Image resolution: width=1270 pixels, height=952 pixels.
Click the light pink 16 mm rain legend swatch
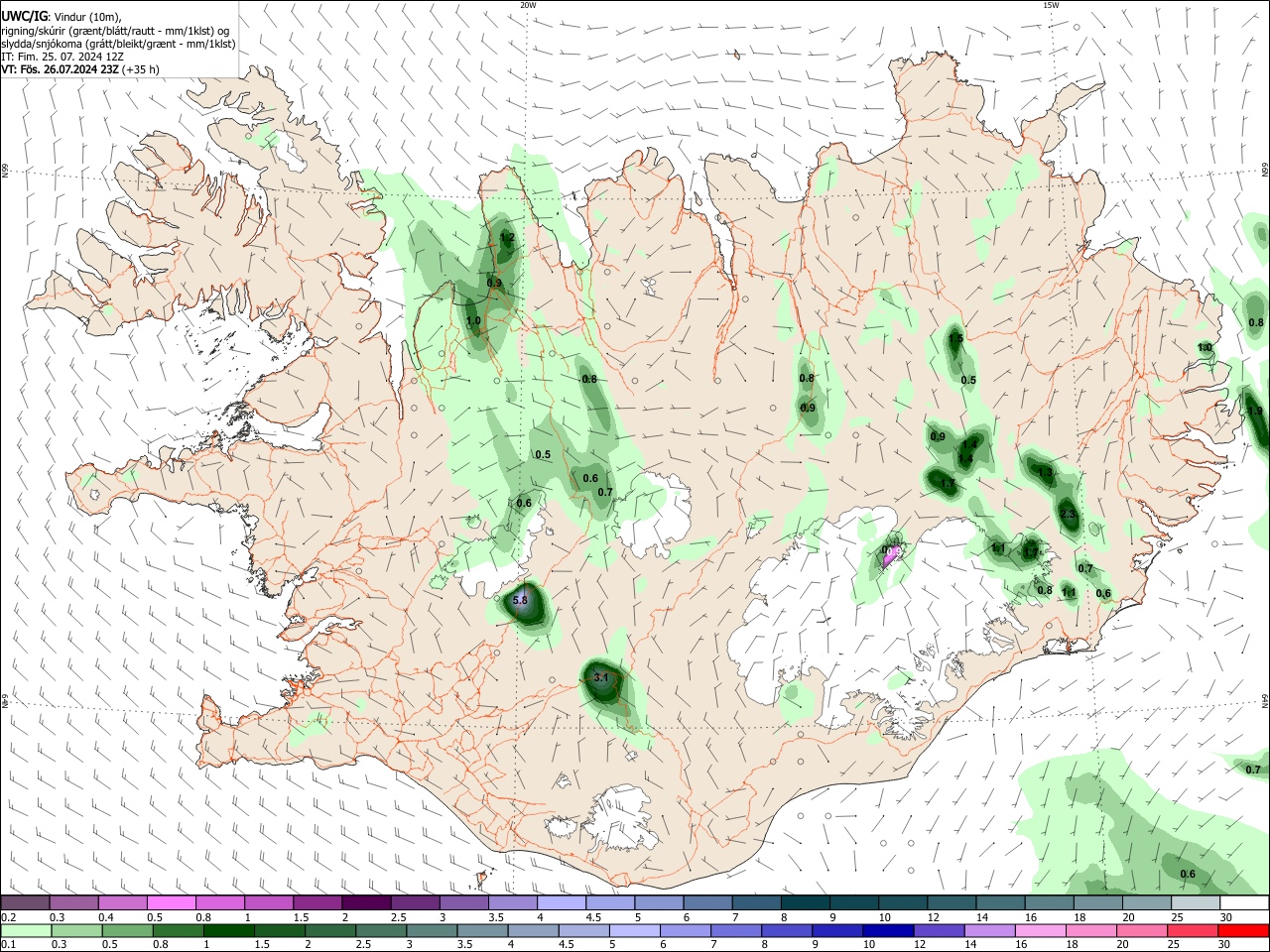[1042, 930]
